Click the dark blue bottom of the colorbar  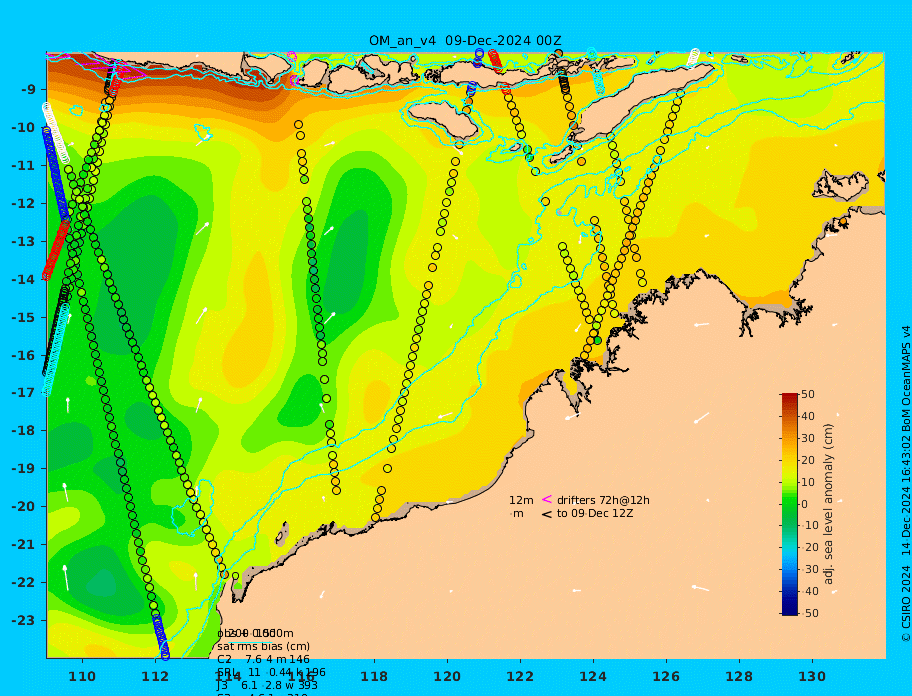[x=790, y=611]
